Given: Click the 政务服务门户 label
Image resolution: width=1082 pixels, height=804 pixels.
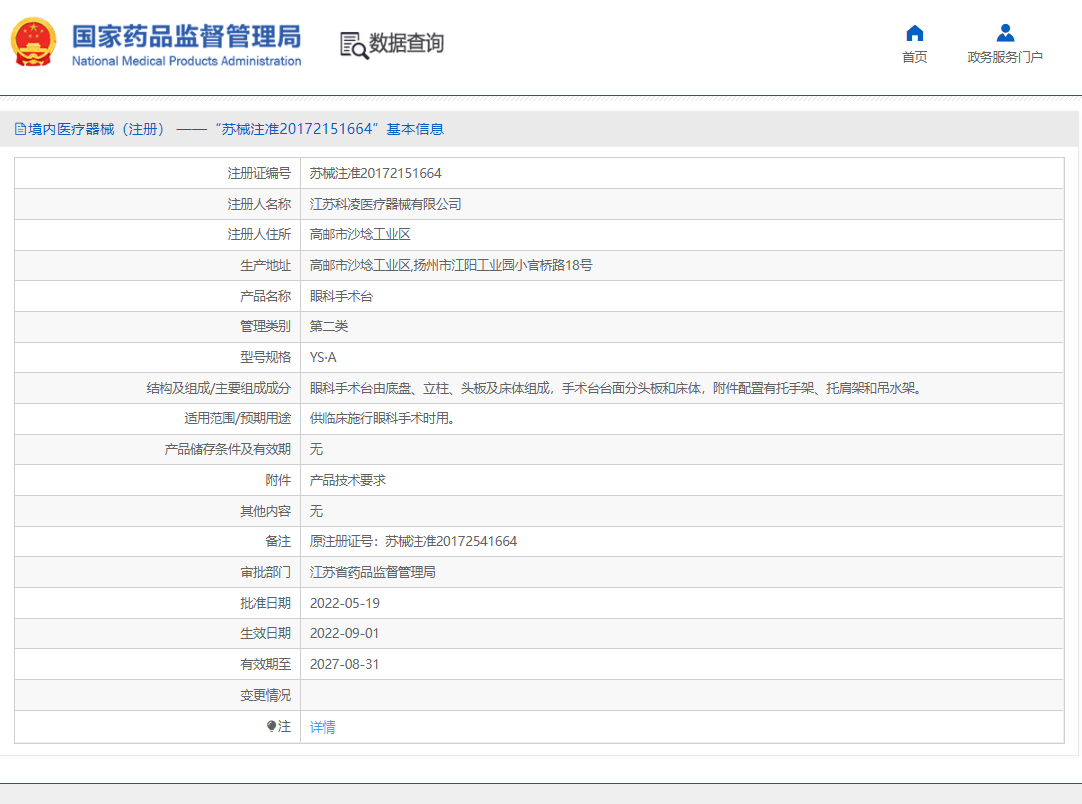Looking at the screenshot, I should 1005,57.
